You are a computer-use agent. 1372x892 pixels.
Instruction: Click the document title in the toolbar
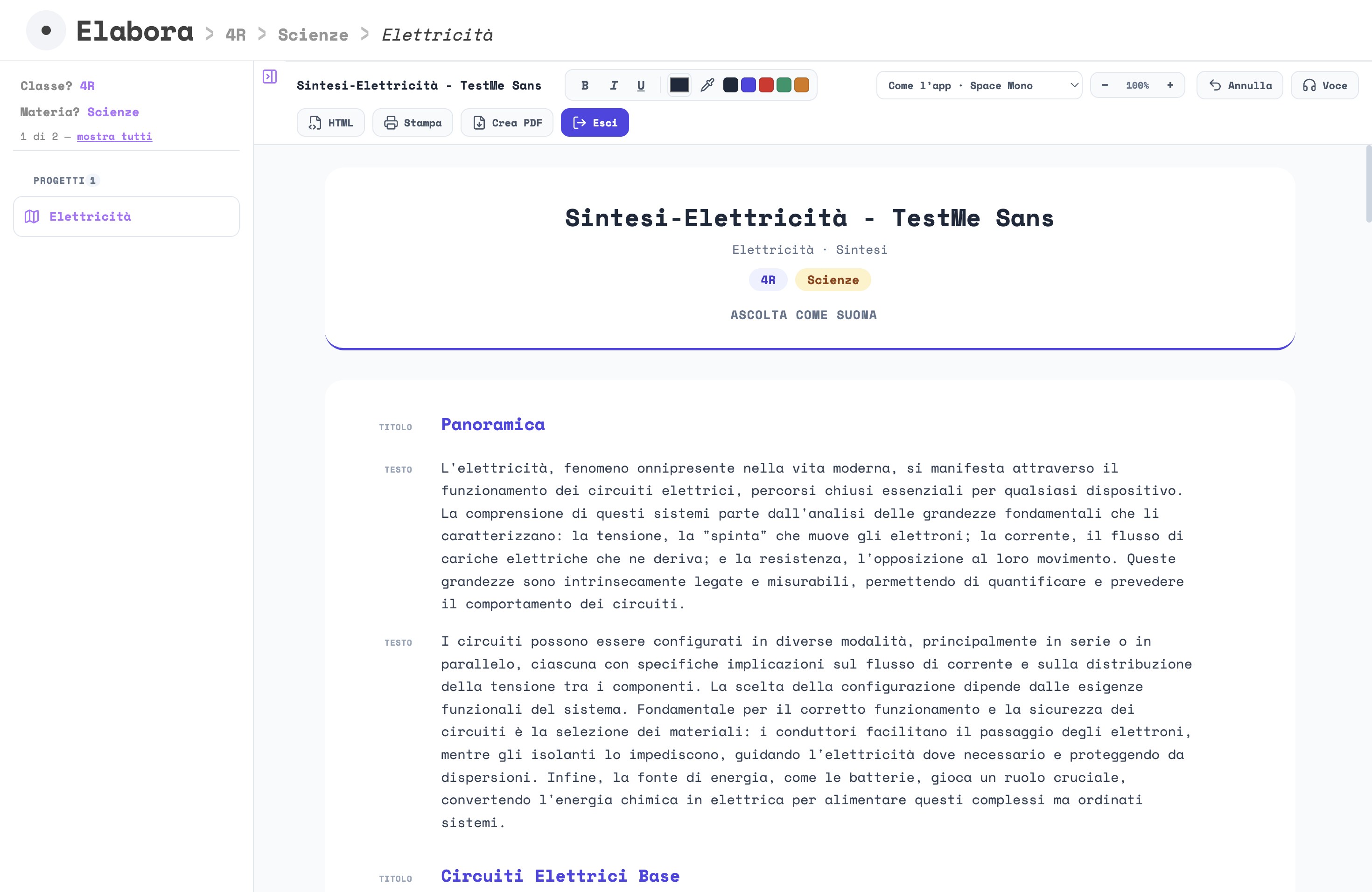click(419, 85)
